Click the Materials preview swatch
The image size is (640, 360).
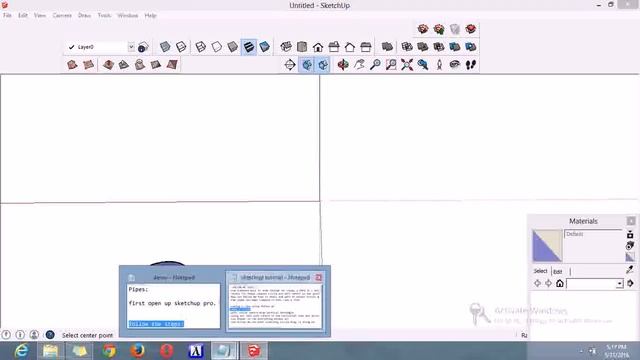(547, 245)
